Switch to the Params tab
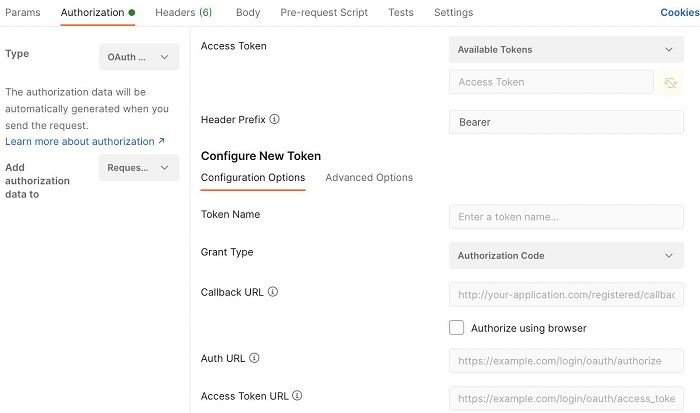Screen dimensions: 700x413 [x=23, y=13]
